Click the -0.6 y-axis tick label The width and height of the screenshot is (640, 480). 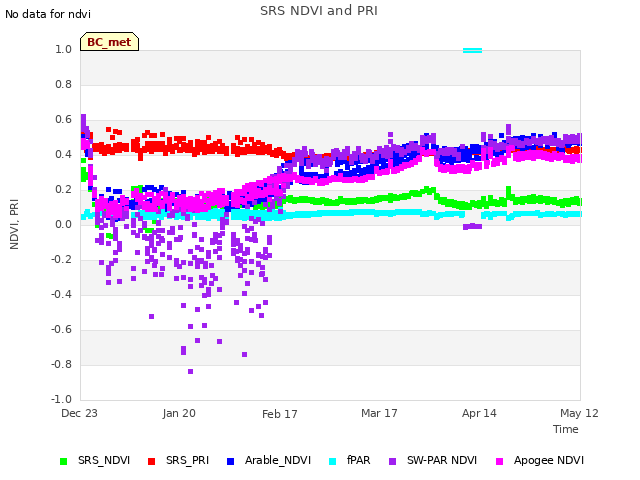click(61, 329)
